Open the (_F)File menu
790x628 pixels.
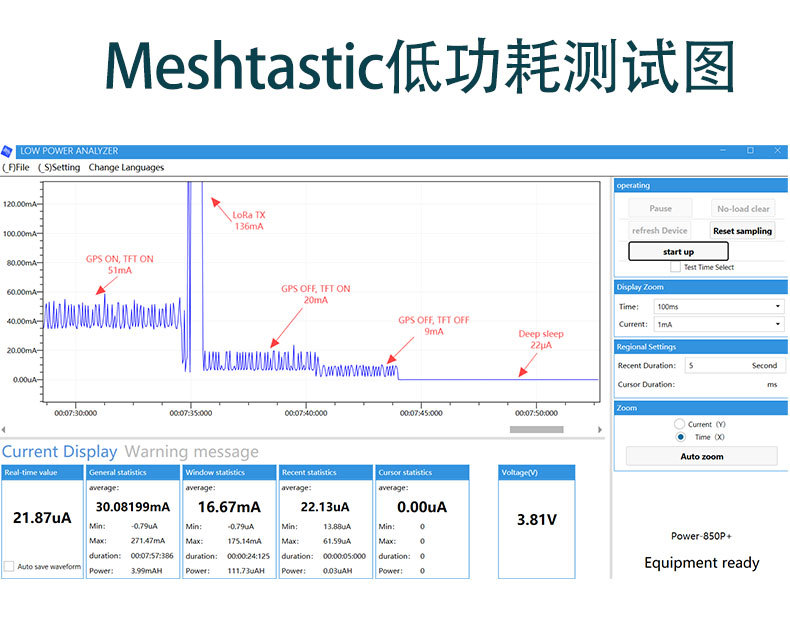point(16,167)
